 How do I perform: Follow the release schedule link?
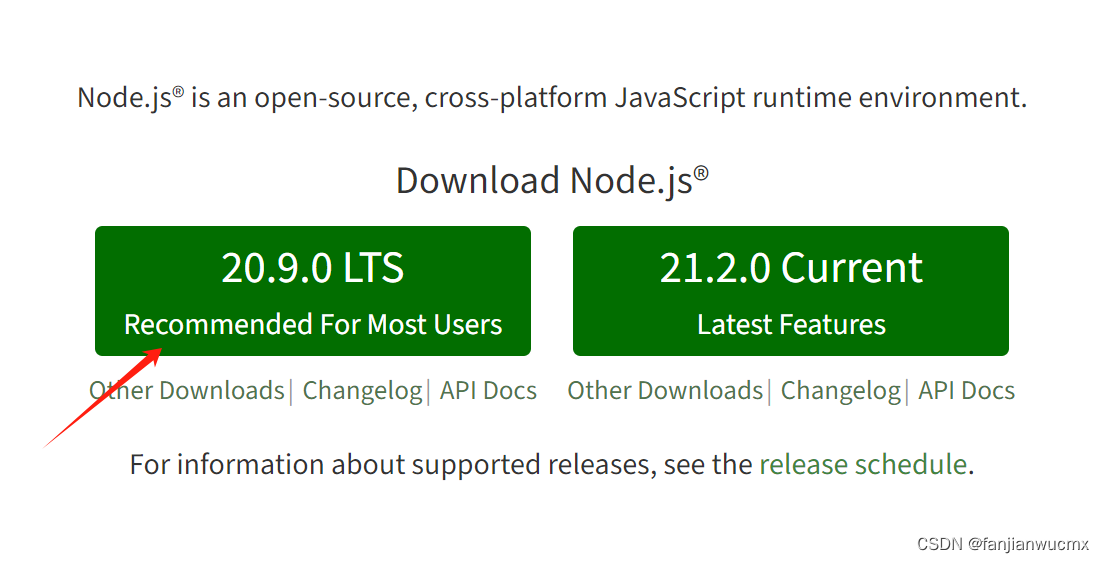863,464
